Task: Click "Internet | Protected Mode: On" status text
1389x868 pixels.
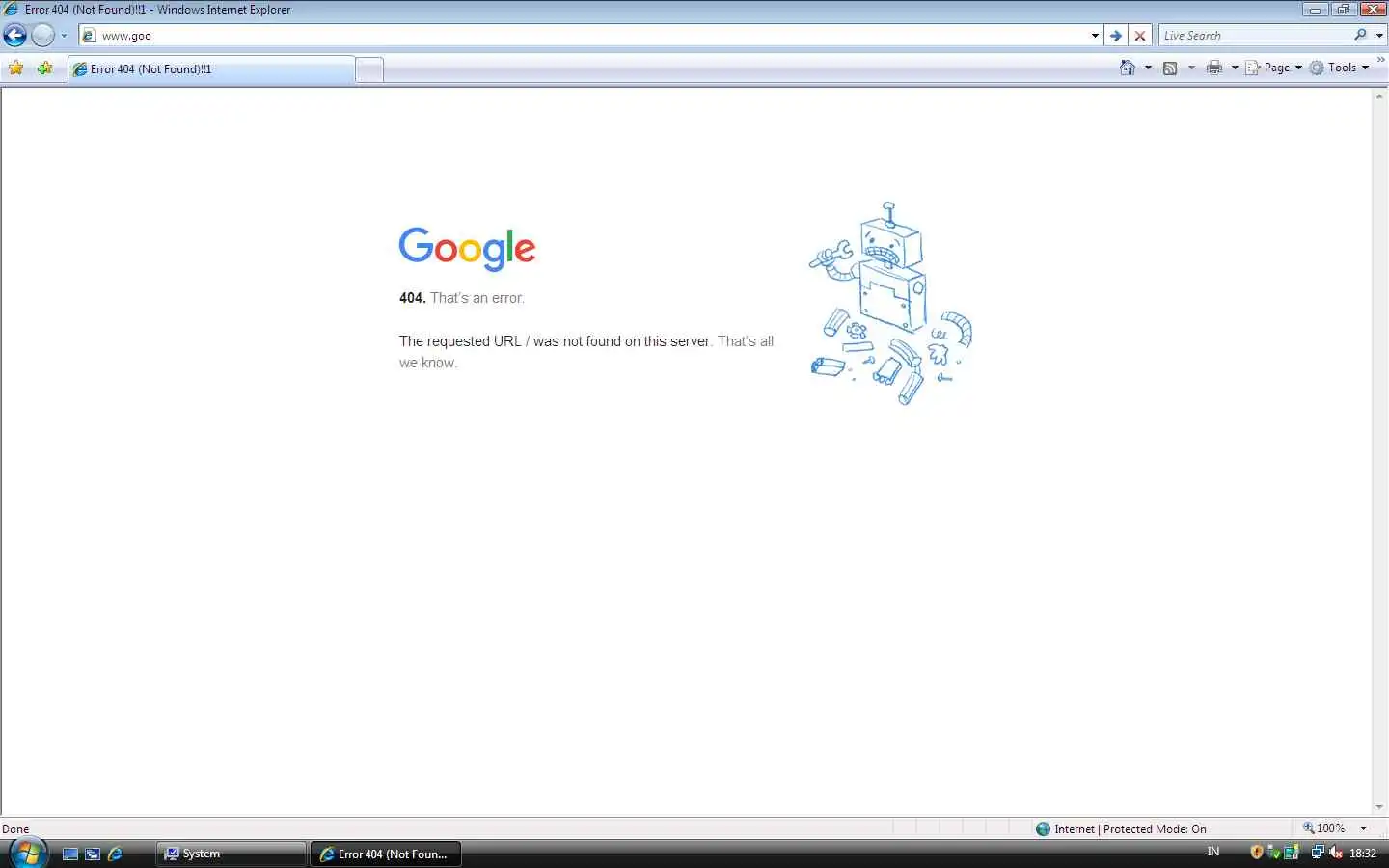Action: 1130,828
